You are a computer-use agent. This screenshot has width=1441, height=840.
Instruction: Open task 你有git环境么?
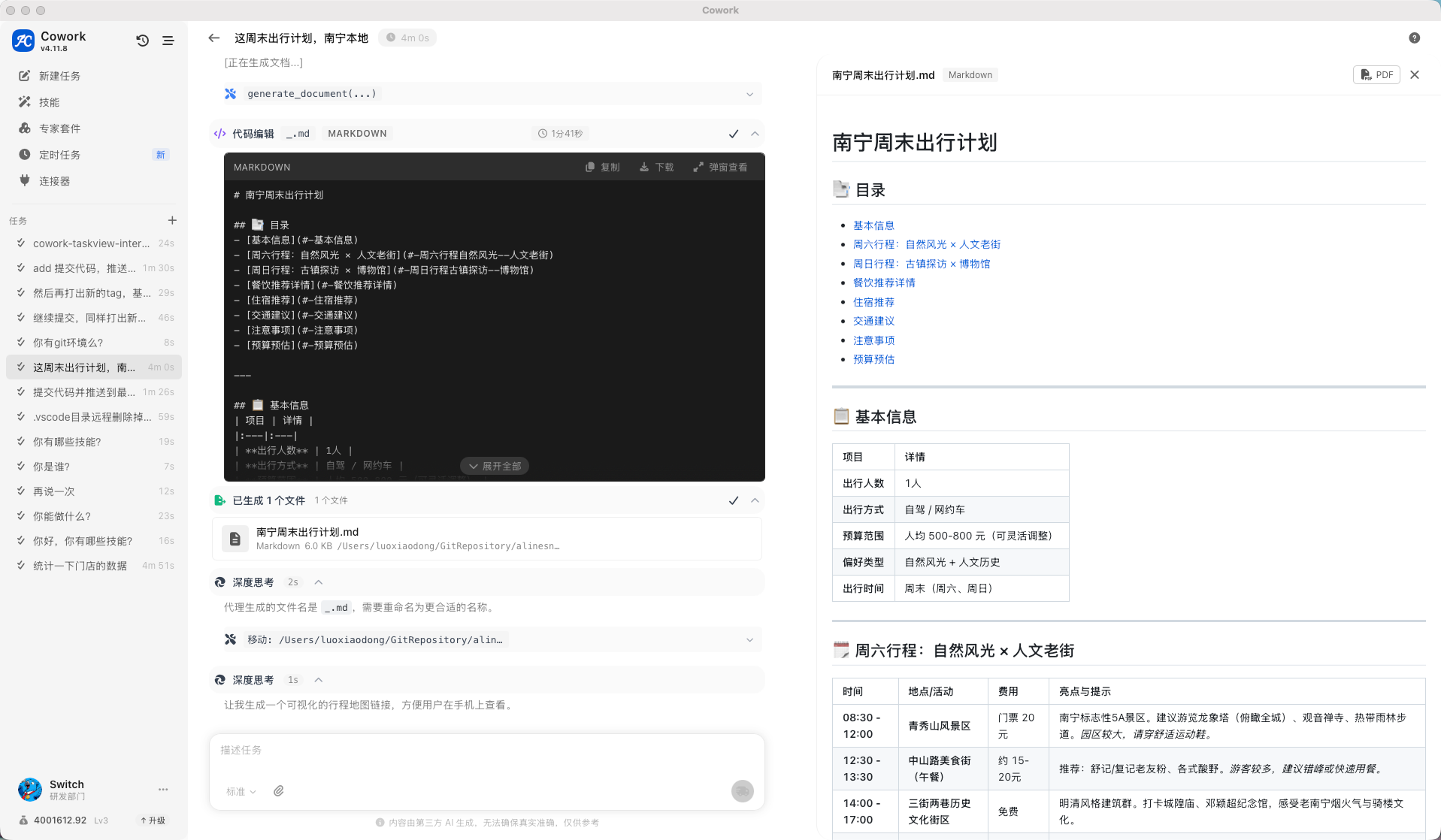[94, 343]
